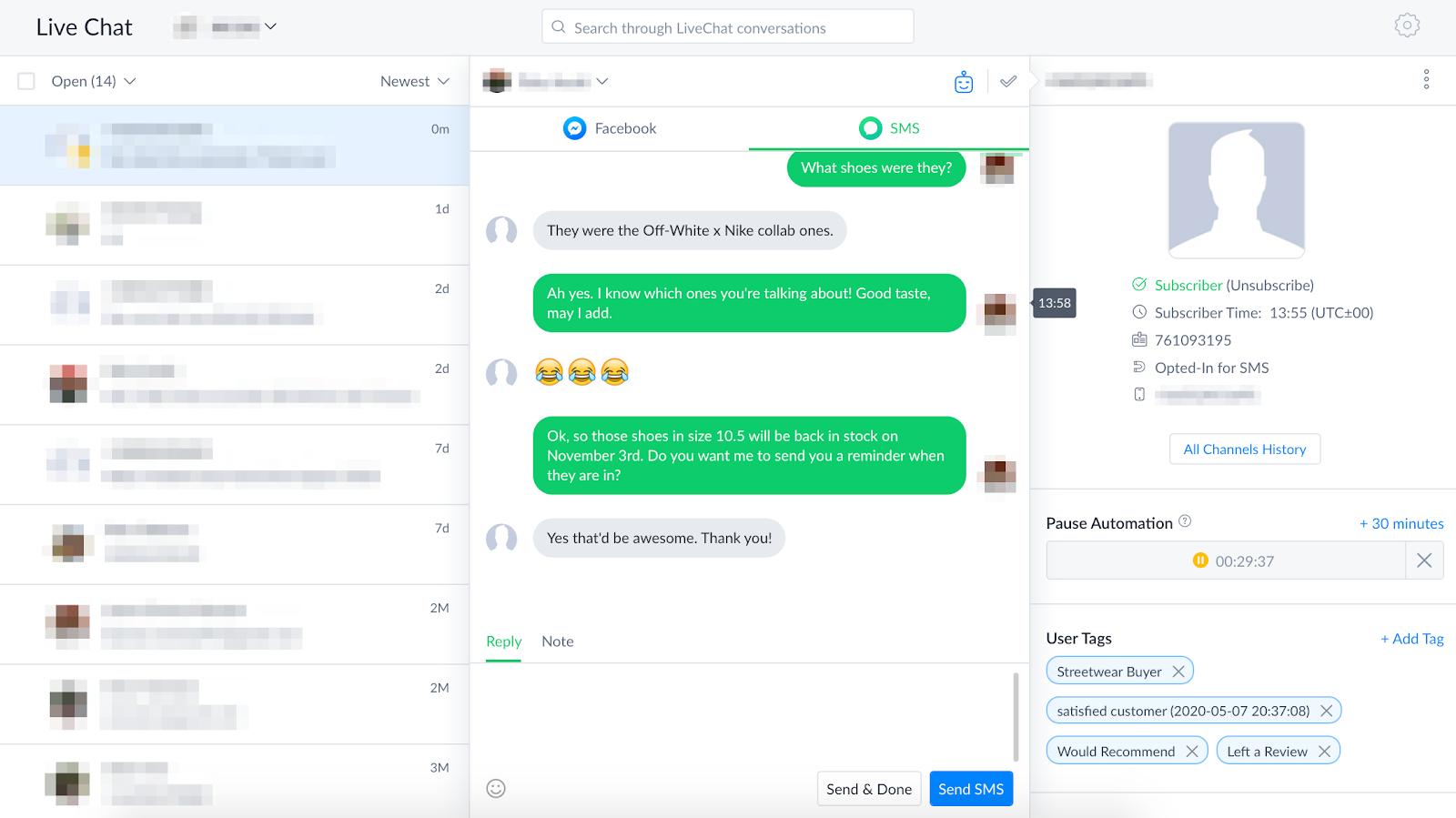Remove the Left a Review tag

tap(1324, 751)
